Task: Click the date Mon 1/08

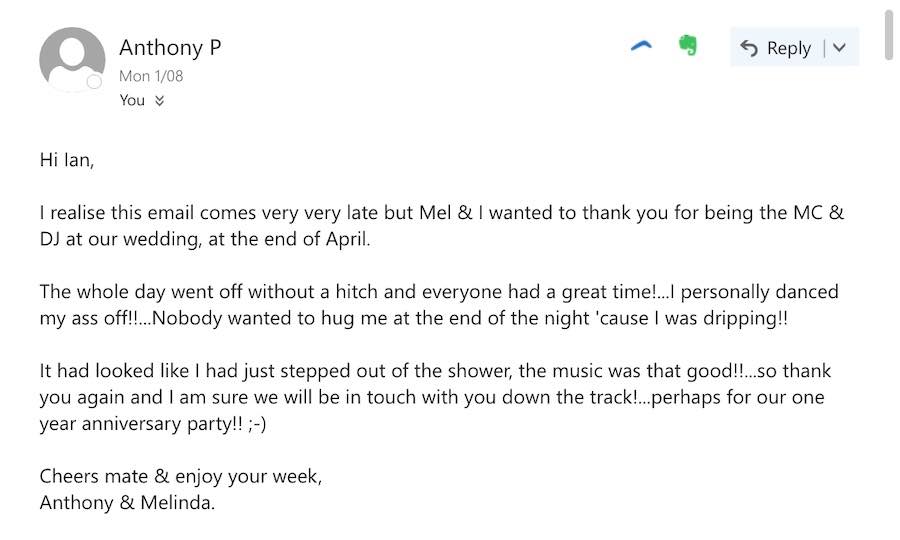Action: (151, 76)
